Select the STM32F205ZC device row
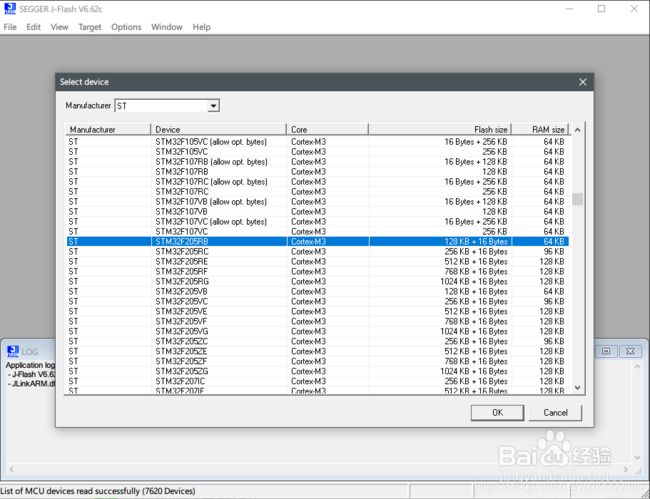Image resolution: width=650 pixels, height=499 pixels. coord(318,341)
